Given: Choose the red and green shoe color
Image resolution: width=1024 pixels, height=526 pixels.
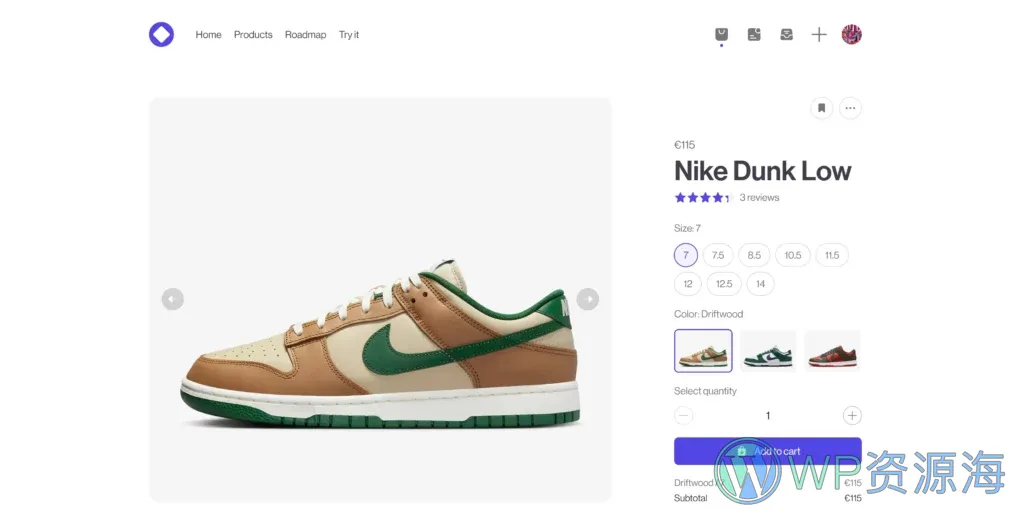Looking at the screenshot, I should (x=832, y=351).
